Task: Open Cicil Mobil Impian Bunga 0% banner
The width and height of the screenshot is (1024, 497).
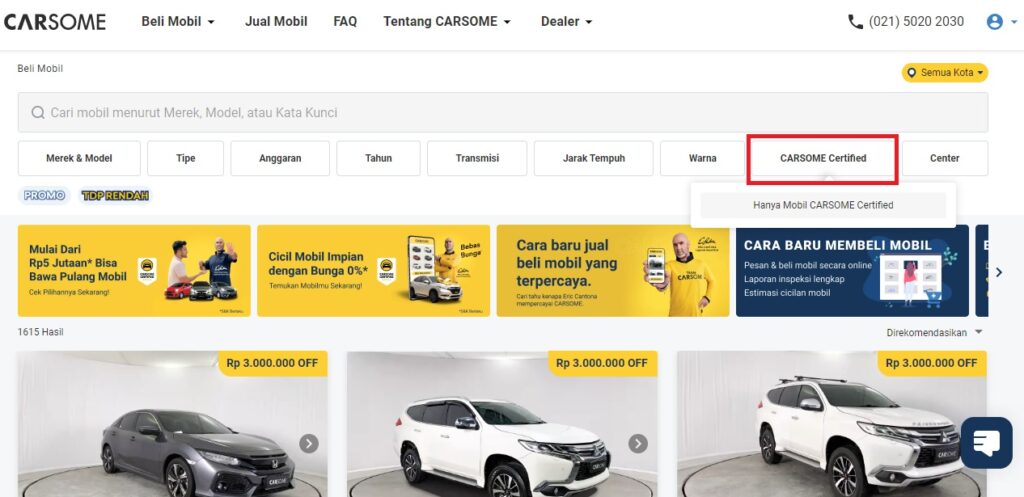Action: [374, 271]
